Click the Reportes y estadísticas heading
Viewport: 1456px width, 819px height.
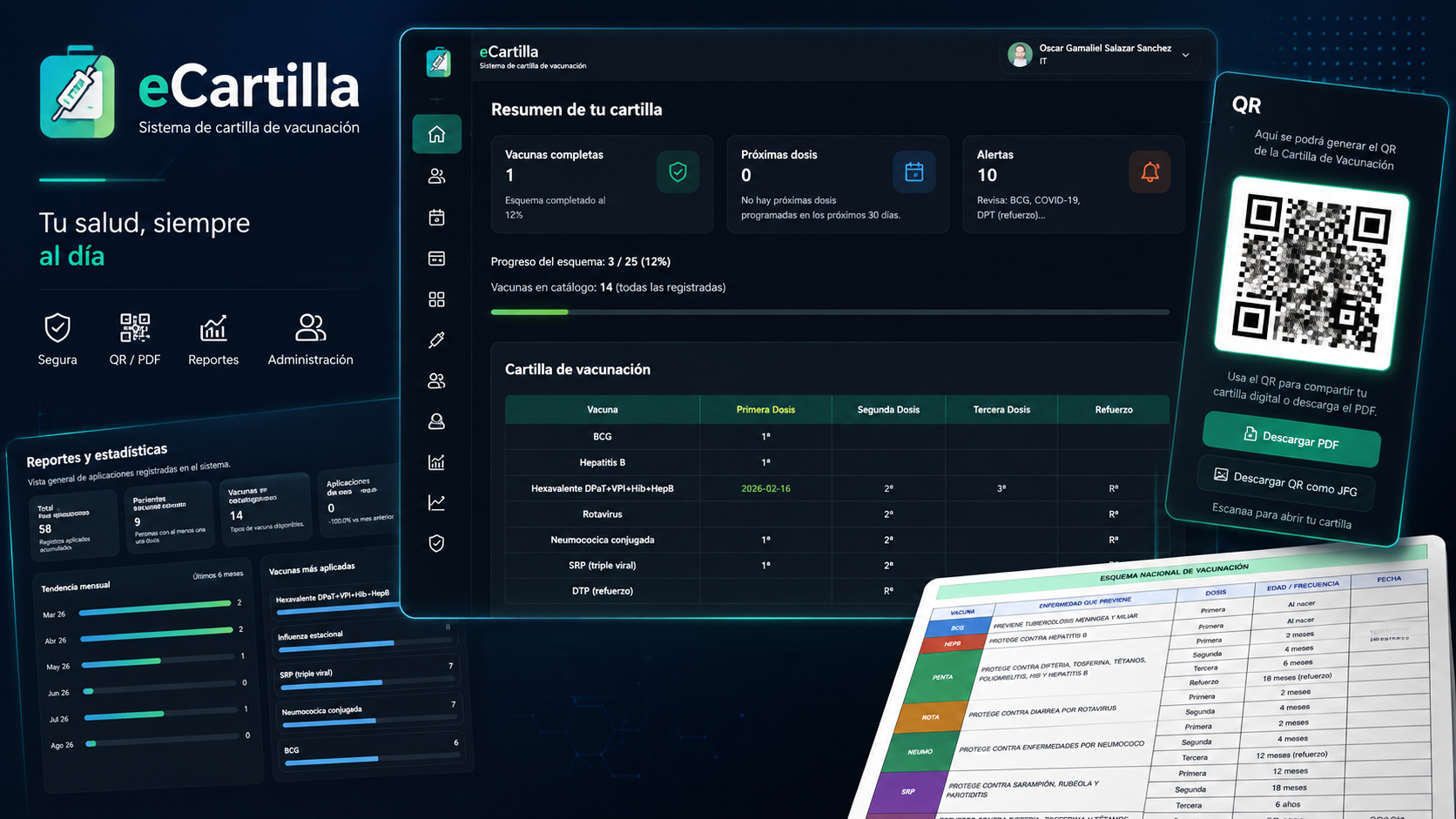pyautogui.click(x=97, y=455)
